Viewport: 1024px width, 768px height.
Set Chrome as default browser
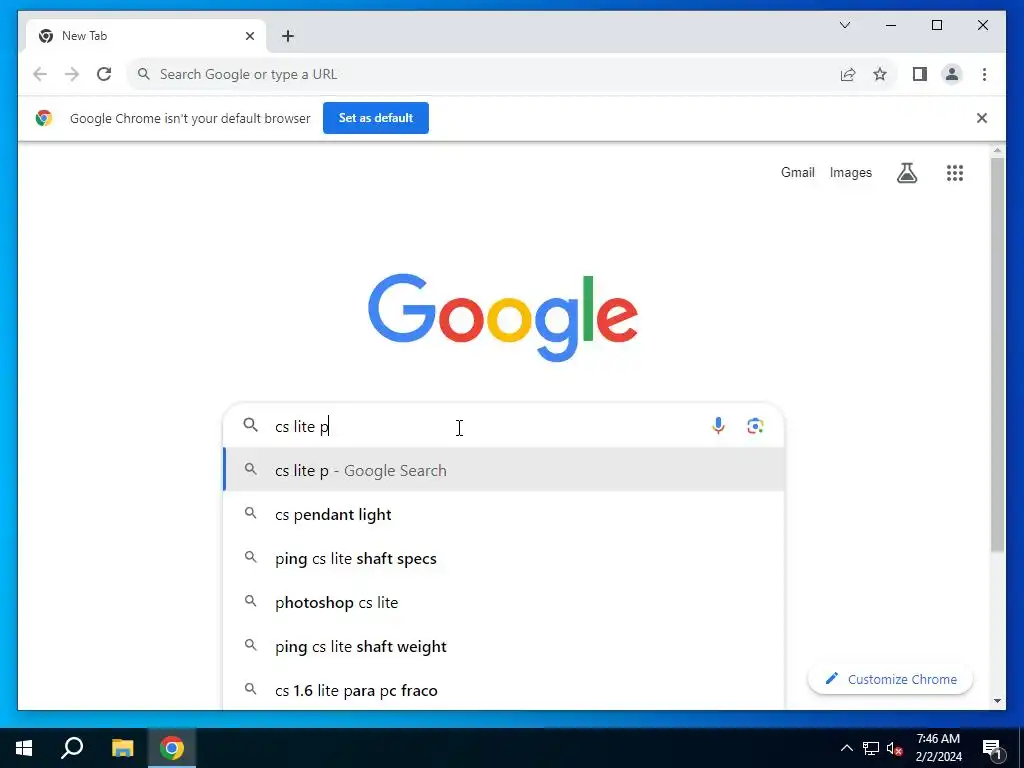tap(376, 118)
